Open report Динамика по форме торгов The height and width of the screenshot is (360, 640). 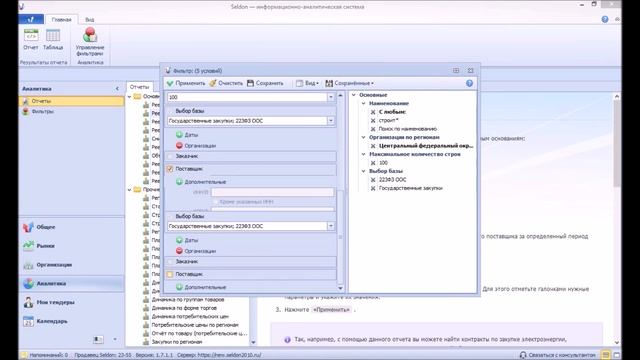(x=184, y=308)
